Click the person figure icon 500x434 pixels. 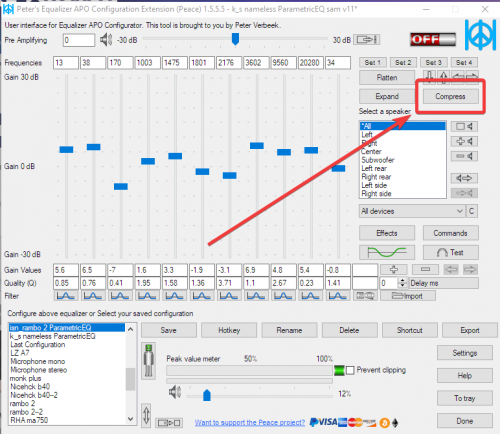(149, 361)
